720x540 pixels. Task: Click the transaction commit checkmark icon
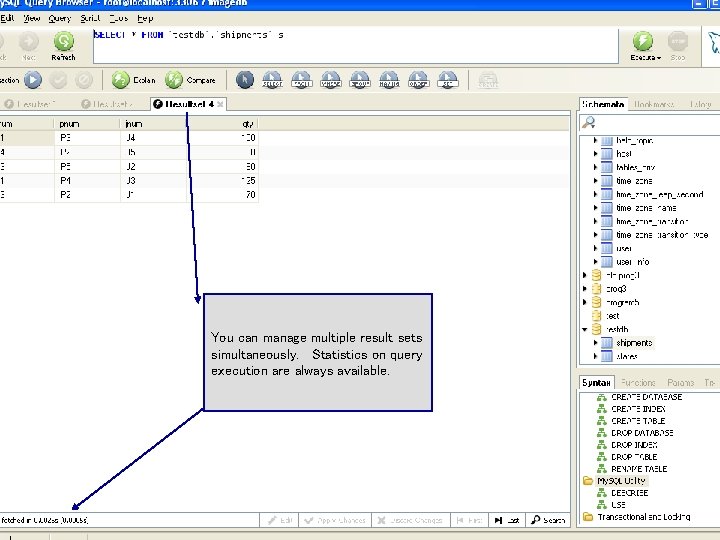(x=58, y=80)
